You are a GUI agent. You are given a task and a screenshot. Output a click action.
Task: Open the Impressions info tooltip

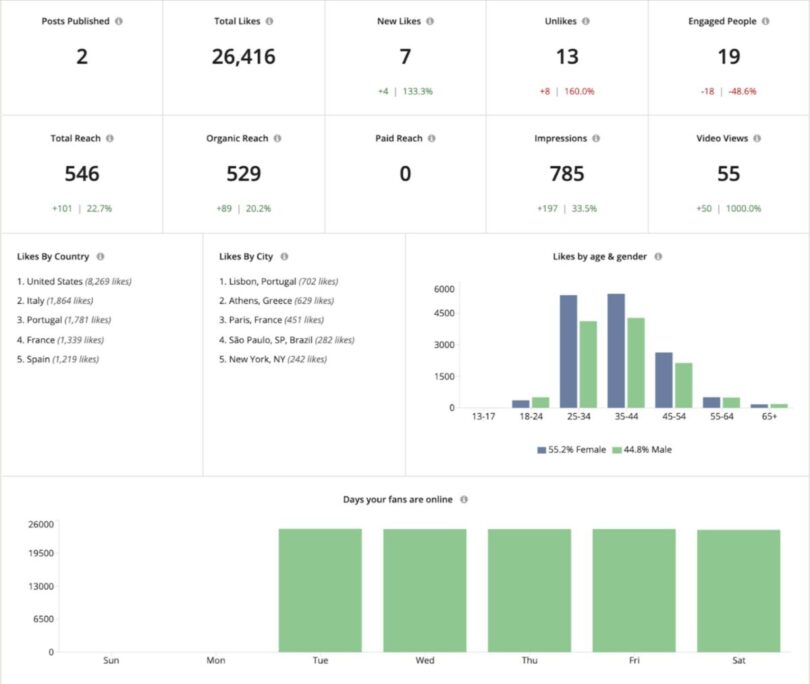click(x=596, y=138)
